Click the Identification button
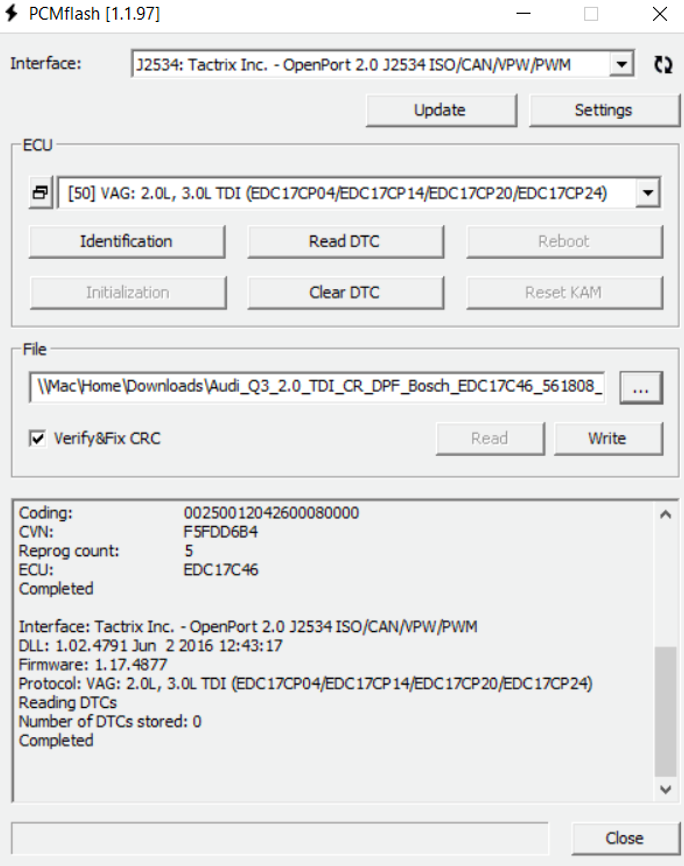This screenshot has width=684, height=866. (x=127, y=241)
